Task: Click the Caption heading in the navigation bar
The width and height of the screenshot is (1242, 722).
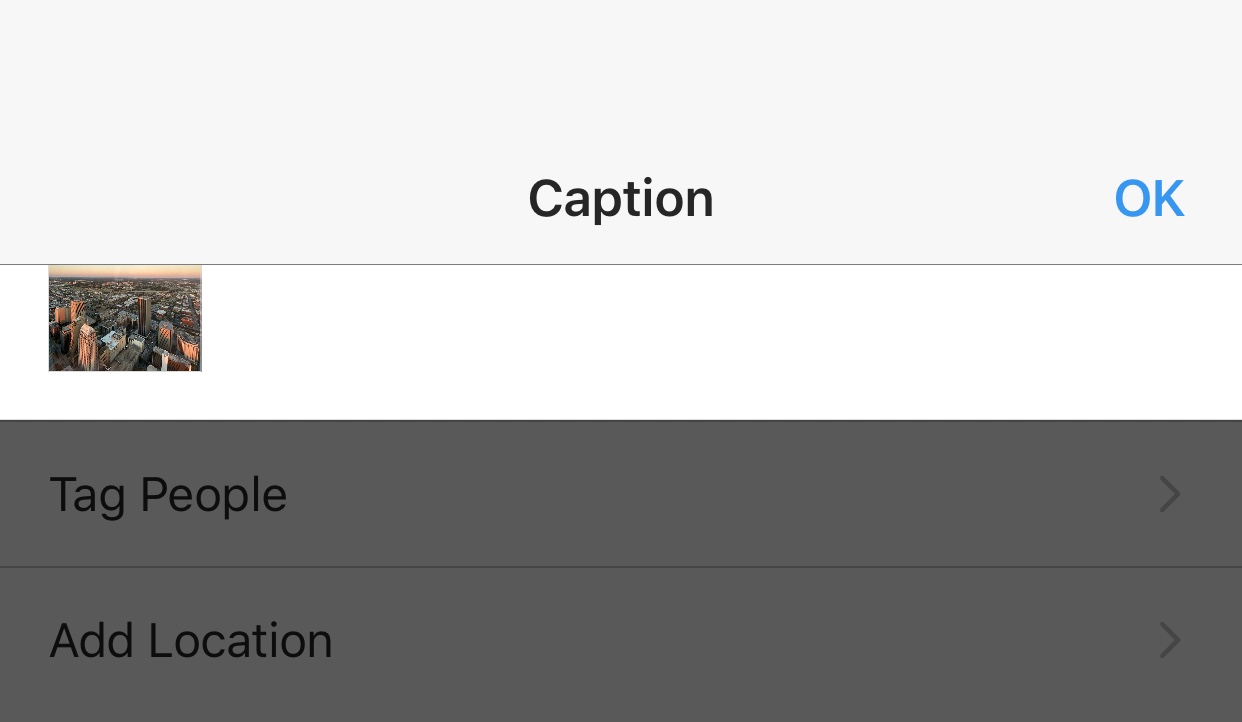Action: 621,198
